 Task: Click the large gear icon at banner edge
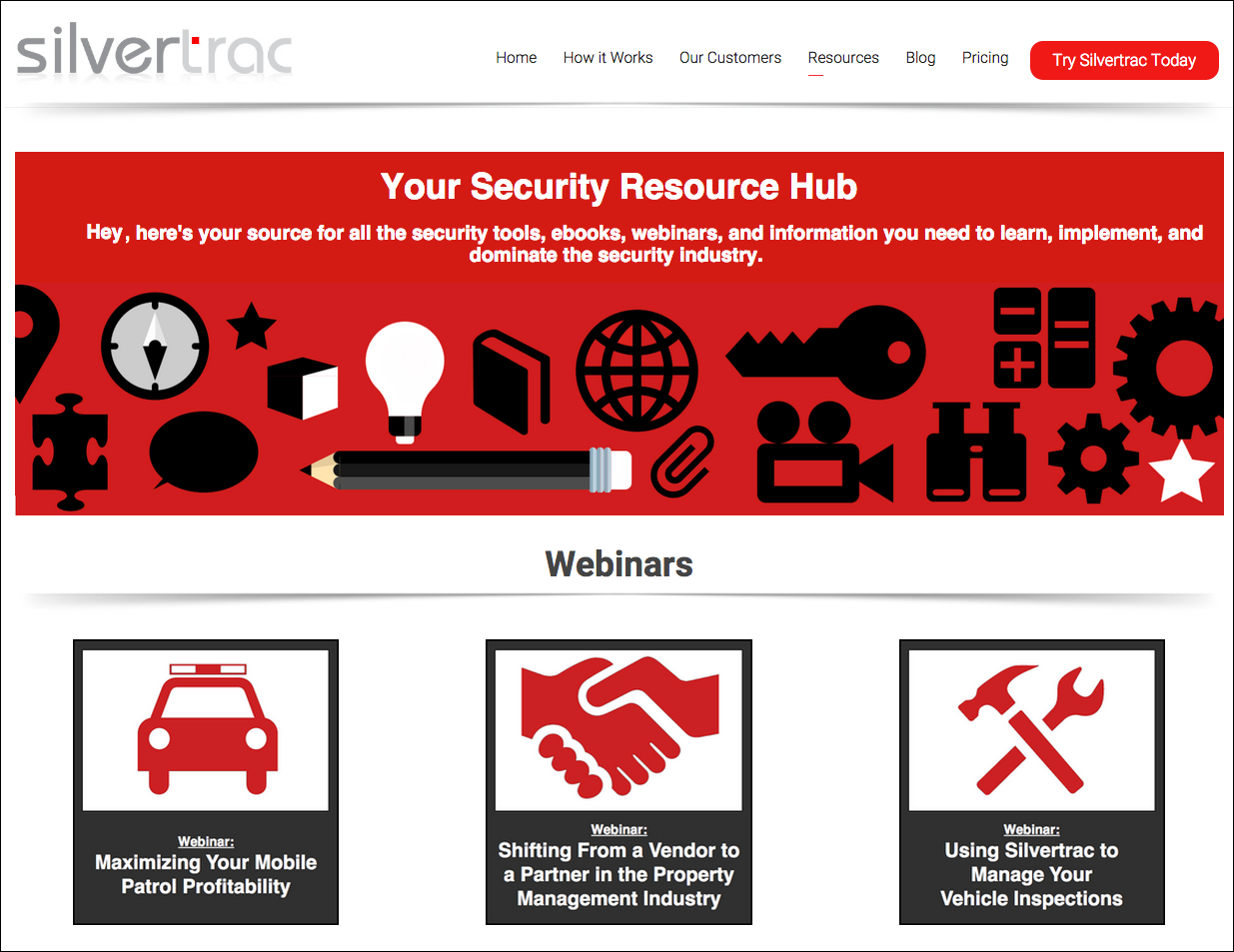(x=1169, y=368)
